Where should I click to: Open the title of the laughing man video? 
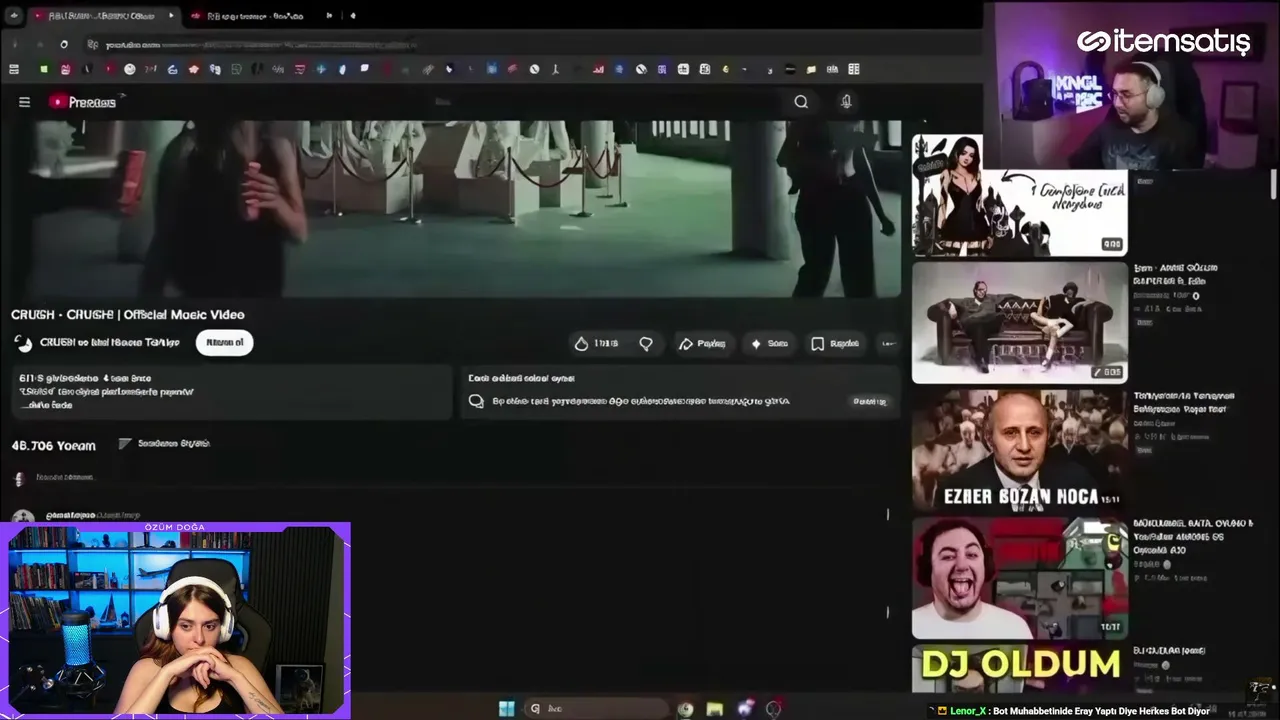(1192, 536)
